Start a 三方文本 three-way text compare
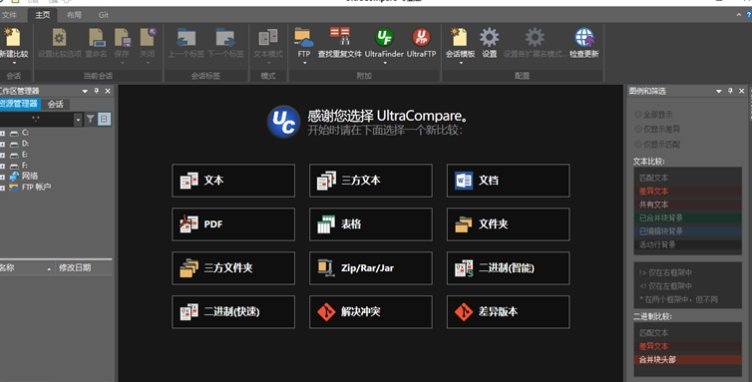Image resolution: width=752 pixels, height=382 pixels. tap(370, 180)
